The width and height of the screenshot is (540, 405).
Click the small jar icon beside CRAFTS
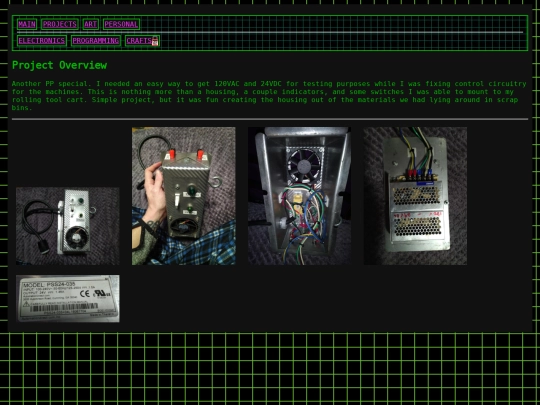[155, 41]
